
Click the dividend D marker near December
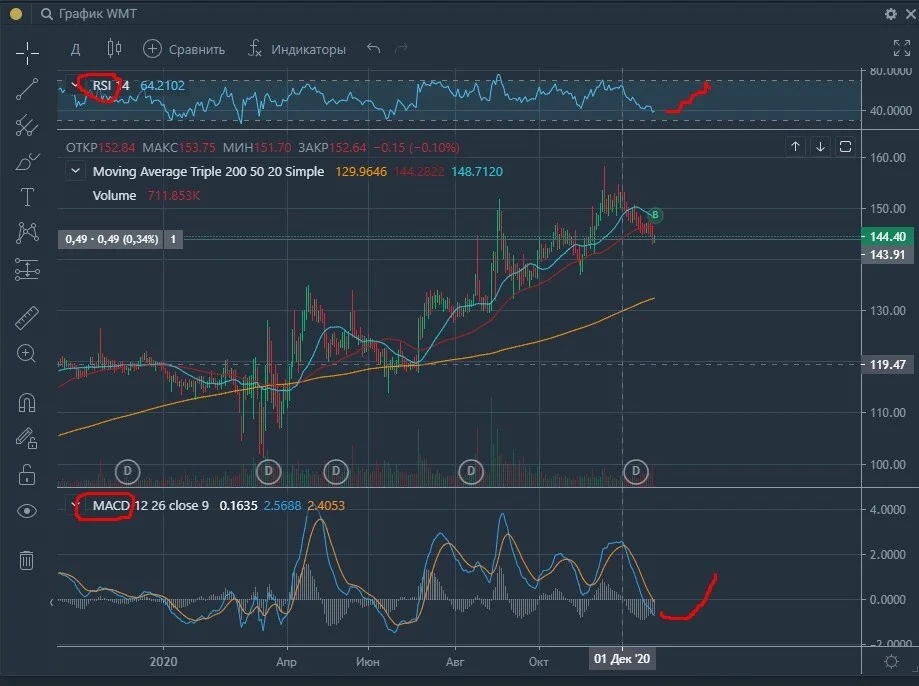[636, 471]
